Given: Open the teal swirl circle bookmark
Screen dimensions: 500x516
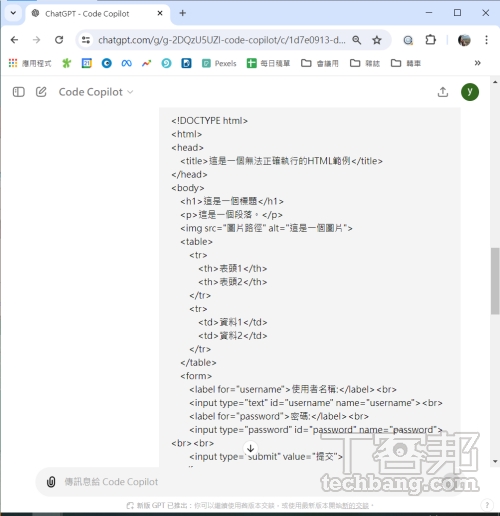Looking at the screenshot, I should click(166, 63).
